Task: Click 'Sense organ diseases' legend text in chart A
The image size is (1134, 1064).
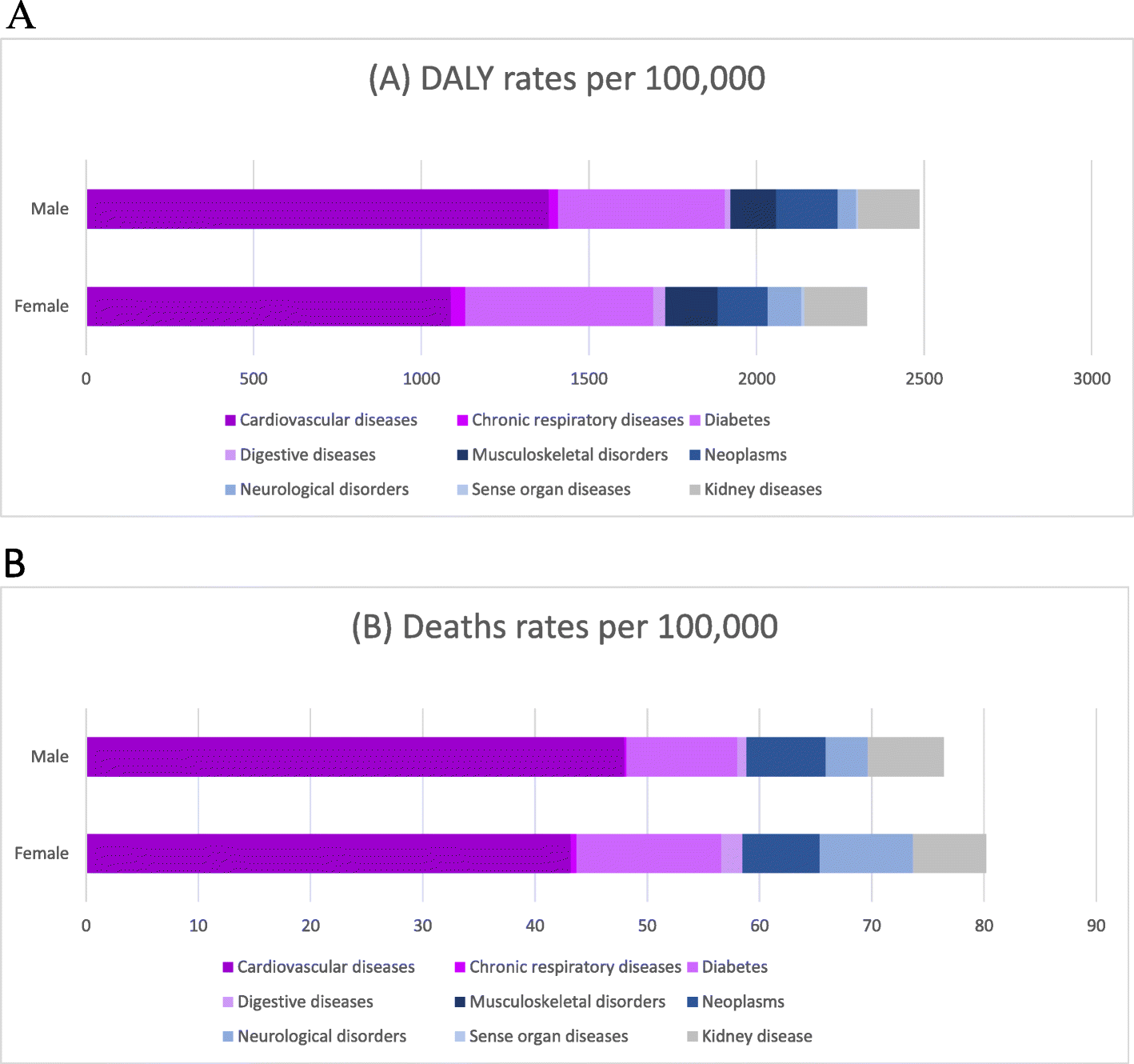Action: pyautogui.click(x=551, y=490)
